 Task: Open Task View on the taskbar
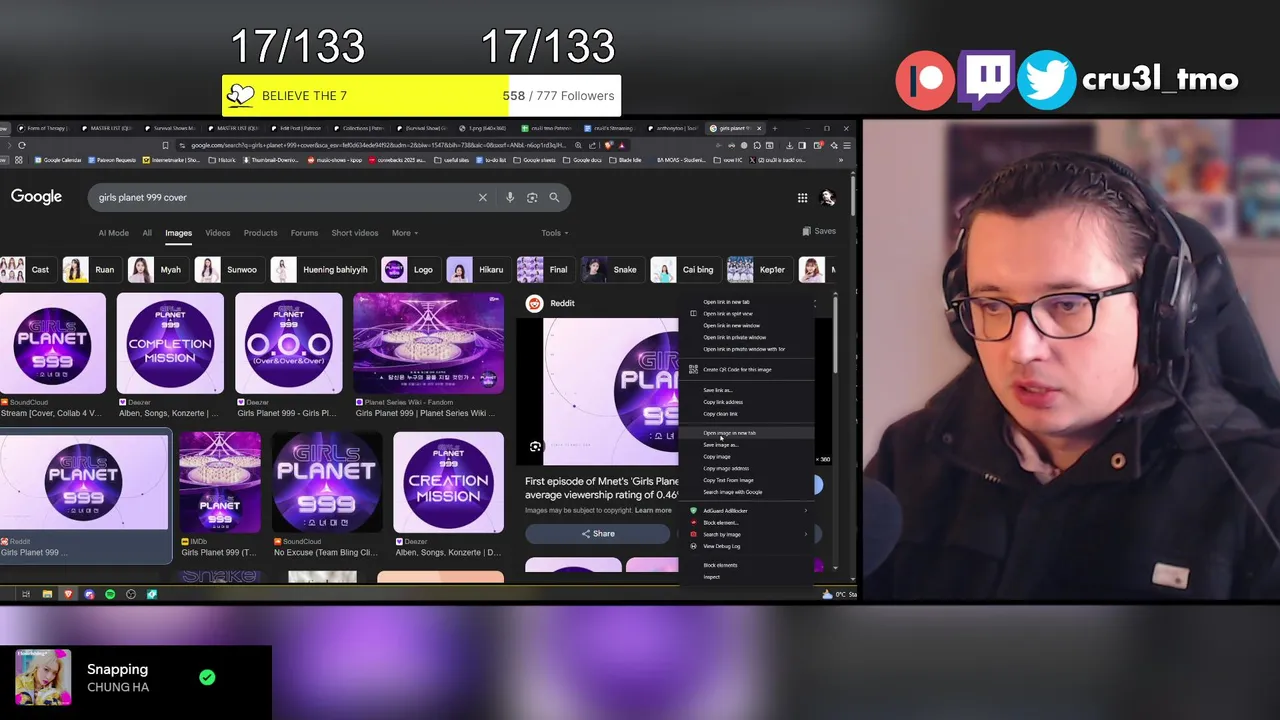[x=26, y=594]
